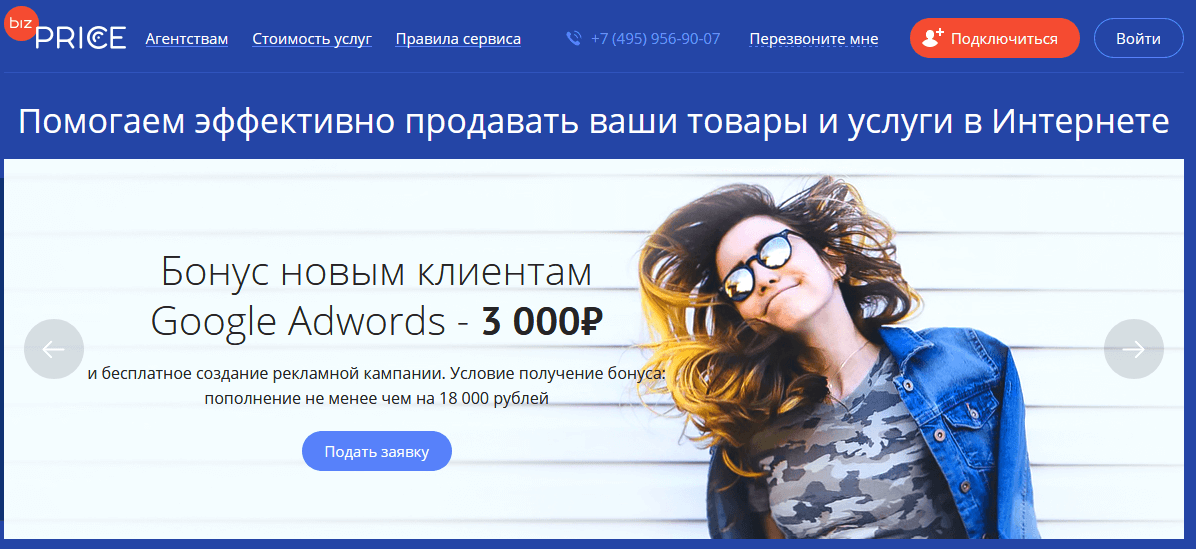Open the Правила сервиса page
Screen dimensions: 1196x549
458,39
